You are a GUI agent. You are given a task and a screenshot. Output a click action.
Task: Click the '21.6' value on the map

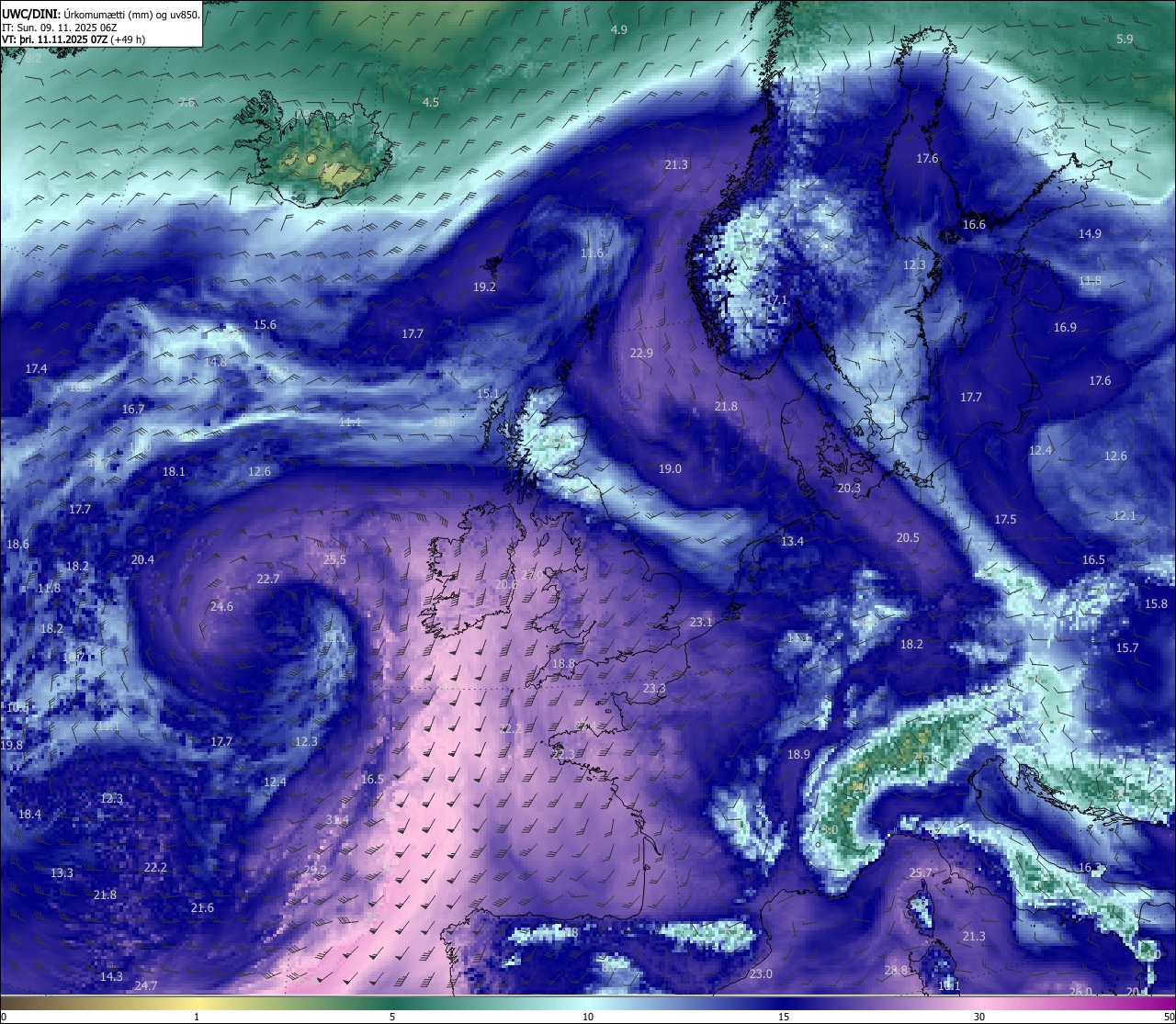(202, 907)
